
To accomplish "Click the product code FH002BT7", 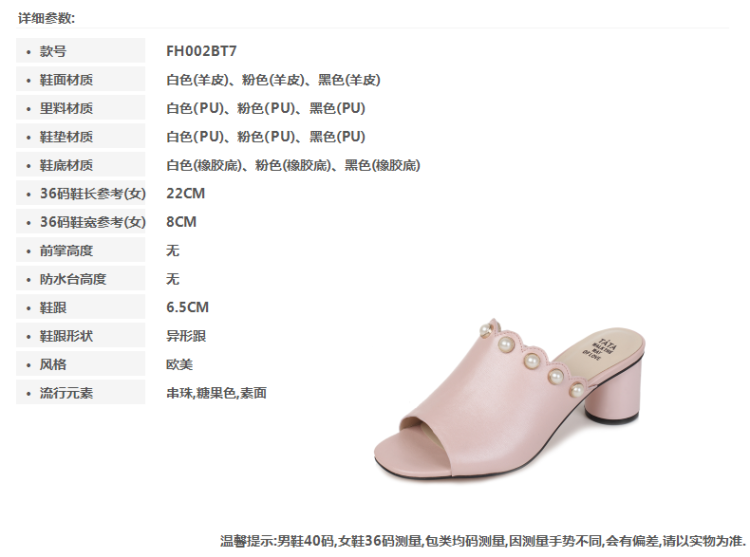I will (x=201, y=51).
